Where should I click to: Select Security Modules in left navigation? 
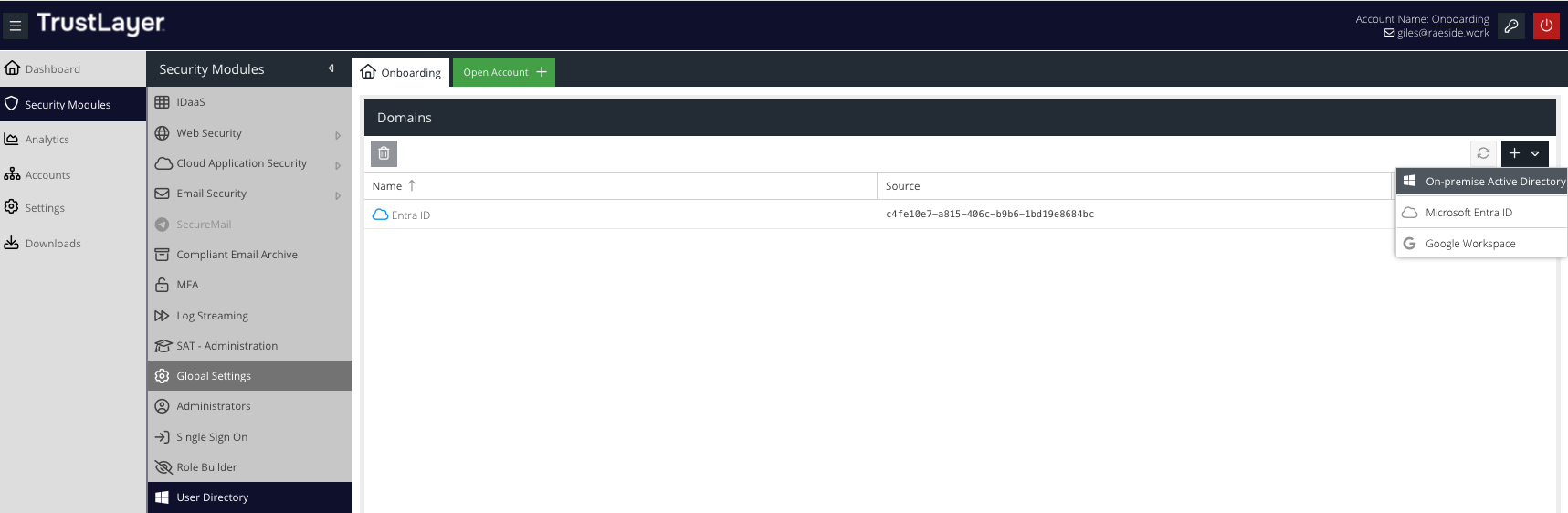tap(73, 104)
